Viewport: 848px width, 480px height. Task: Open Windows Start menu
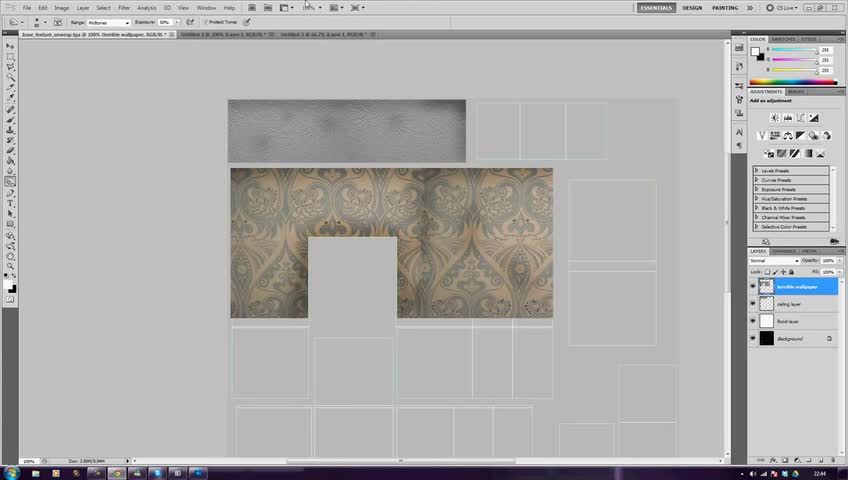(x=11, y=474)
